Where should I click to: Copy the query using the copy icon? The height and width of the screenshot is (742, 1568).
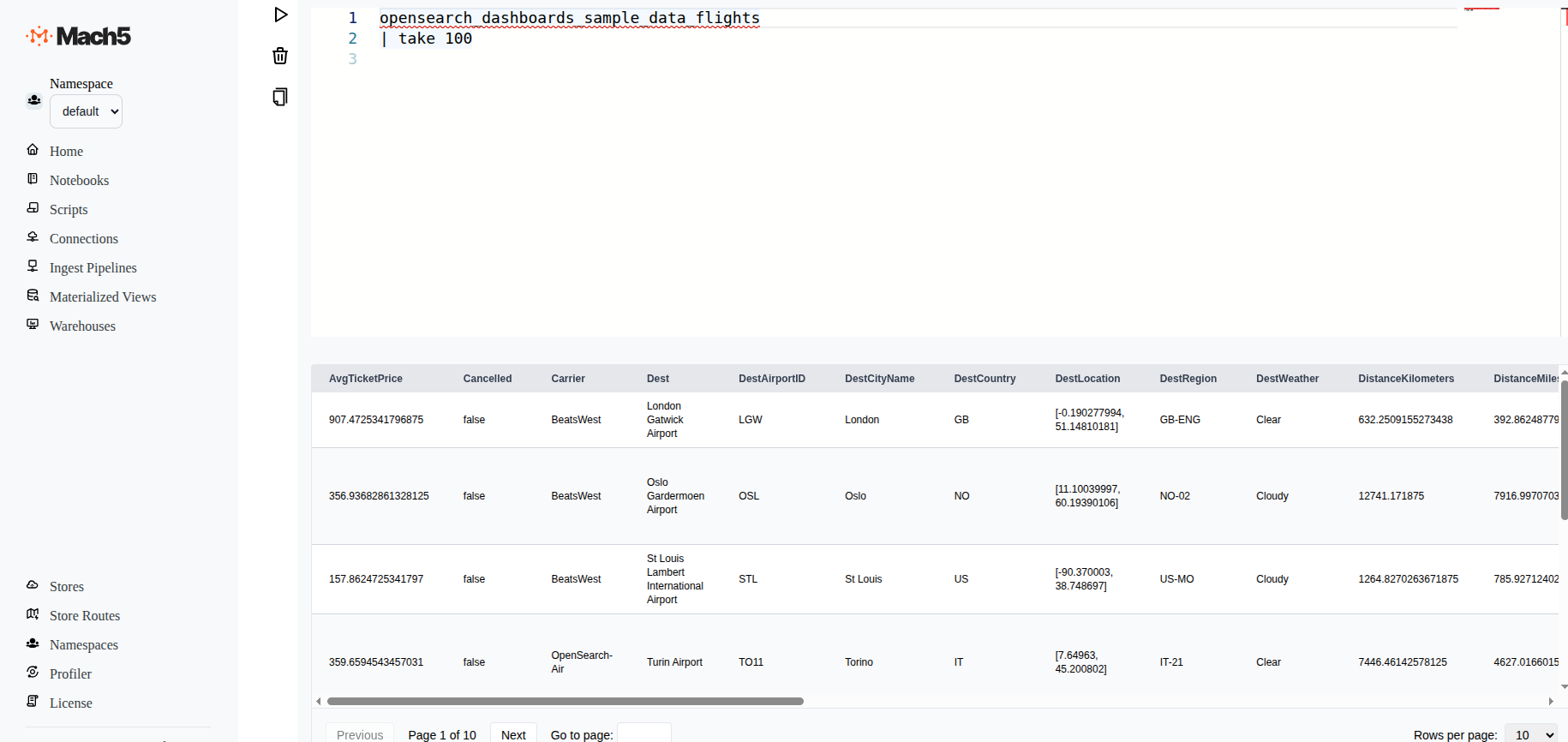(x=280, y=97)
